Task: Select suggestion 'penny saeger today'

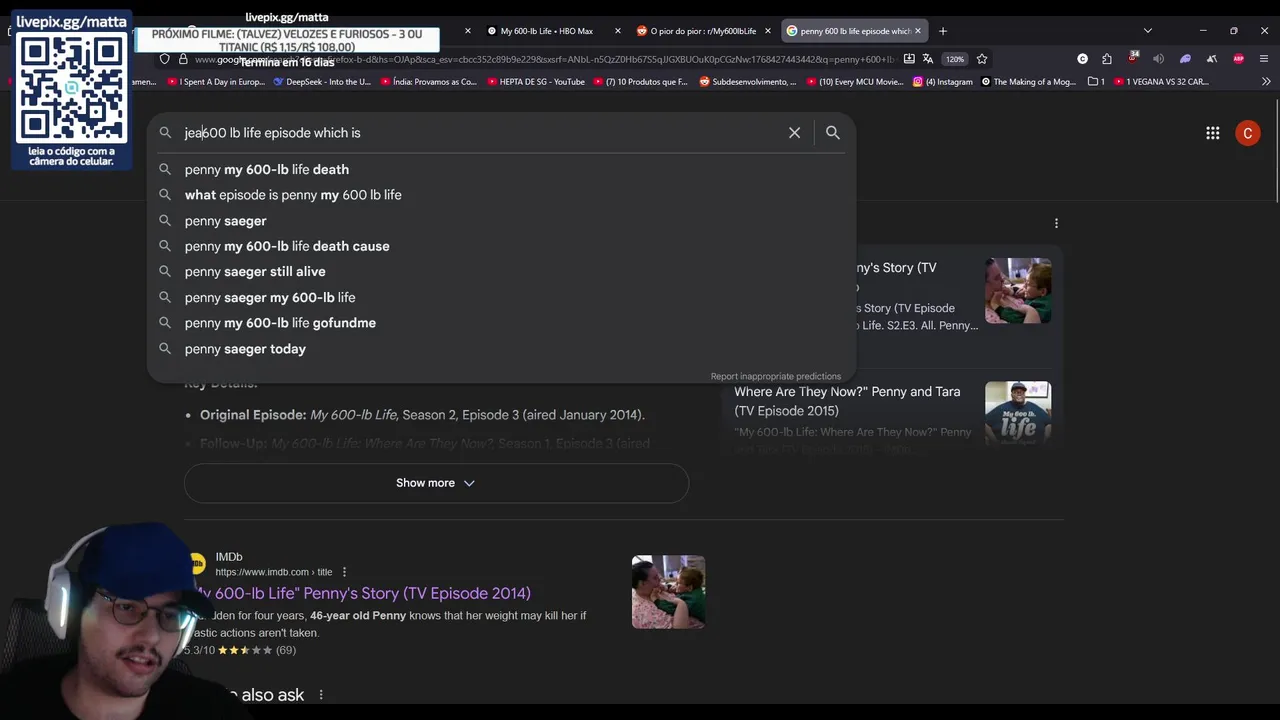Action: click(x=501, y=349)
